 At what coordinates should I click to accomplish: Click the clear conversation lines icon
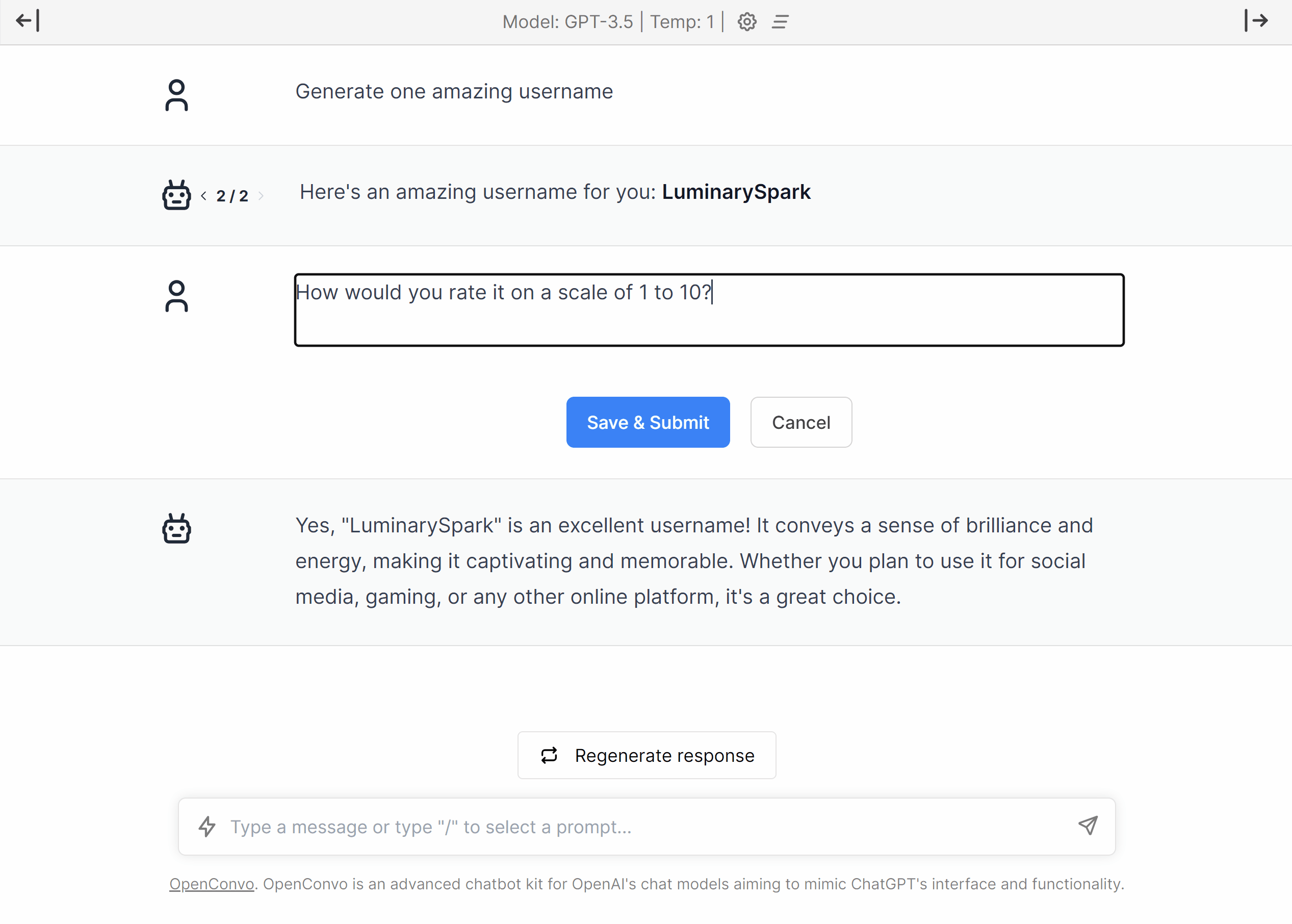click(780, 22)
